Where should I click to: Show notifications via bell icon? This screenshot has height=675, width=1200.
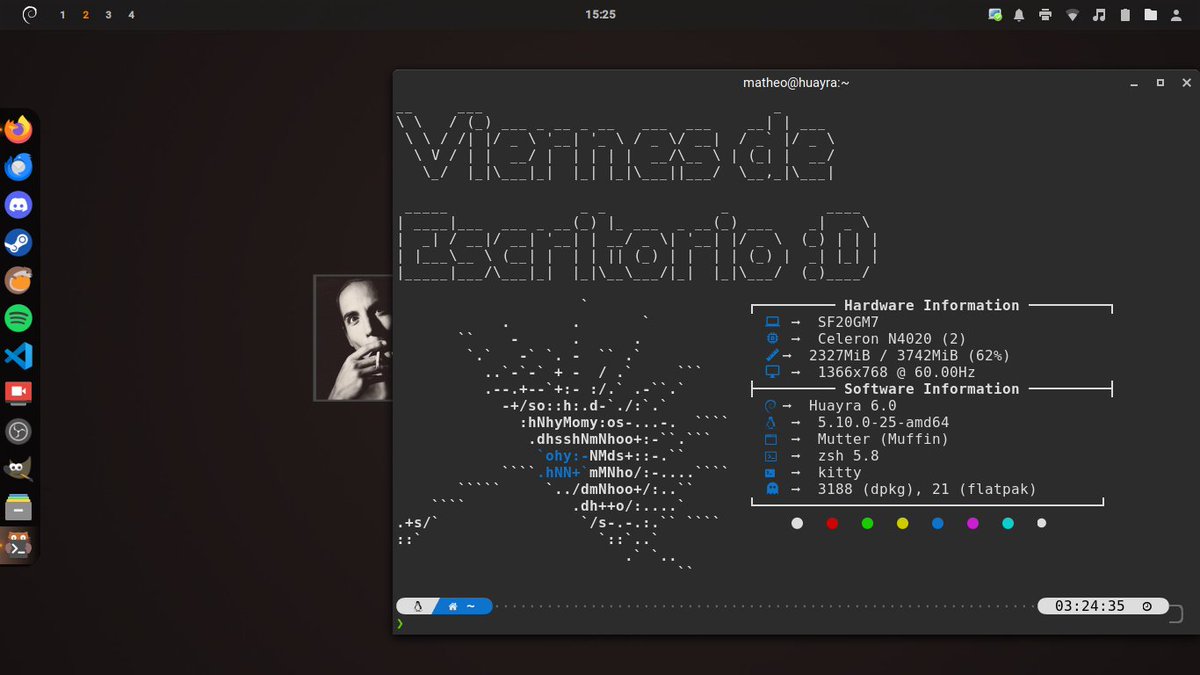click(x=1020, y=14)
